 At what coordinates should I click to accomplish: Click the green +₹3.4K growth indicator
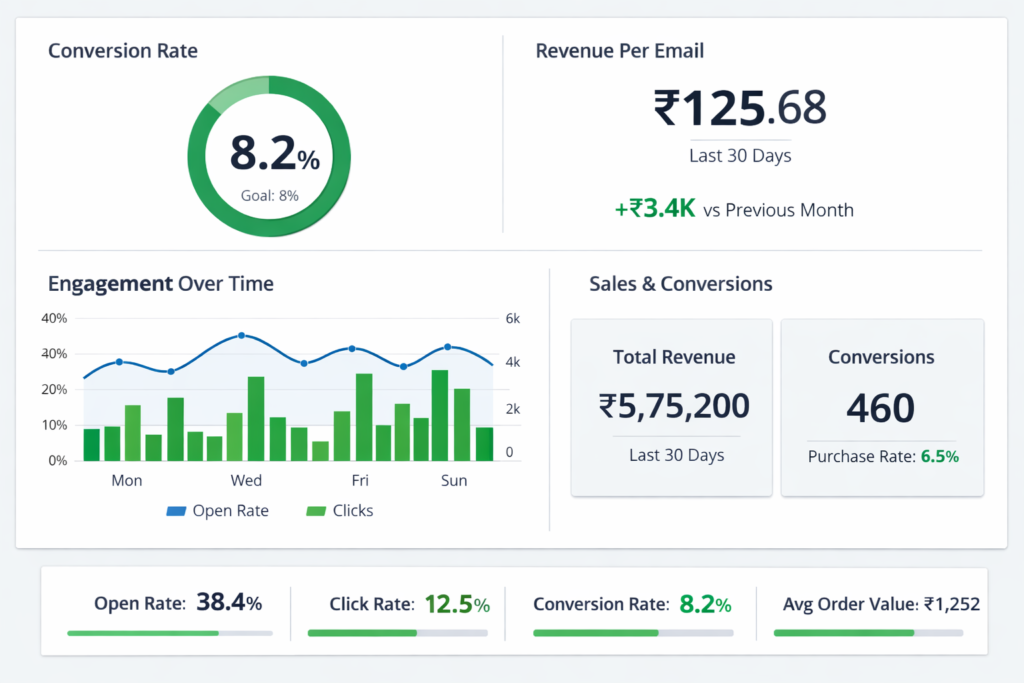click(x=654, y=209)
